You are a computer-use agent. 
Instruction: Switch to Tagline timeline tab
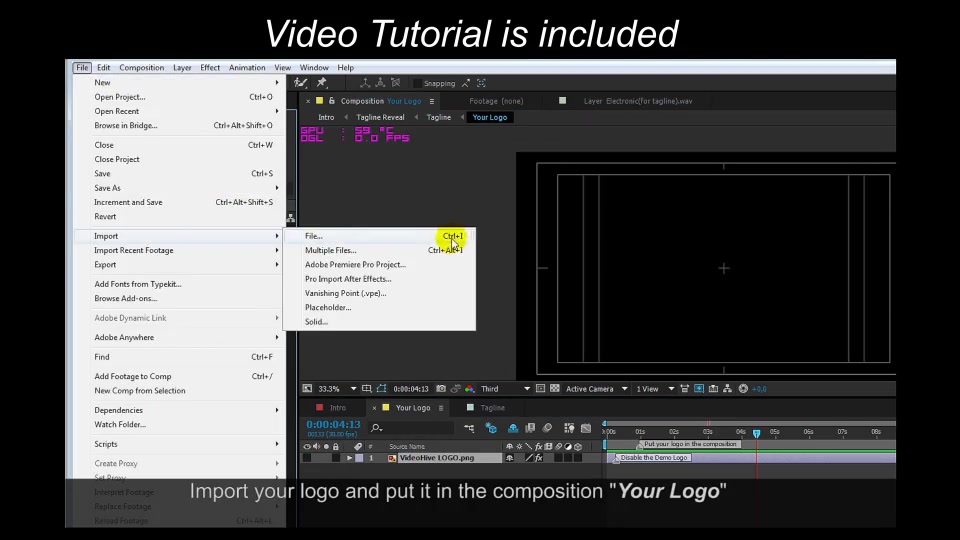pos(492,408)
